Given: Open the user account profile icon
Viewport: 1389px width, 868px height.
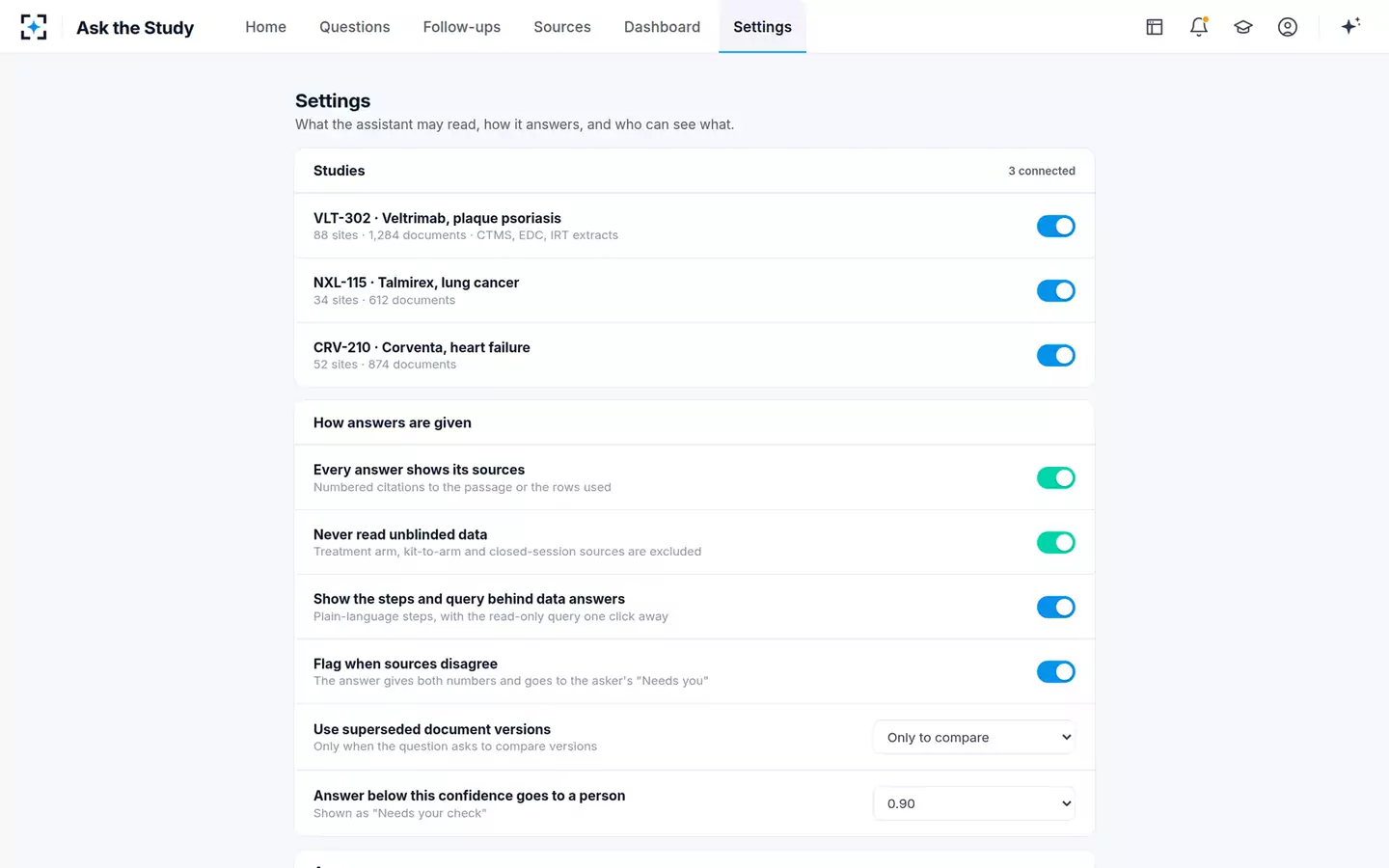Looking at the screenshot, I should [1288, 27].
